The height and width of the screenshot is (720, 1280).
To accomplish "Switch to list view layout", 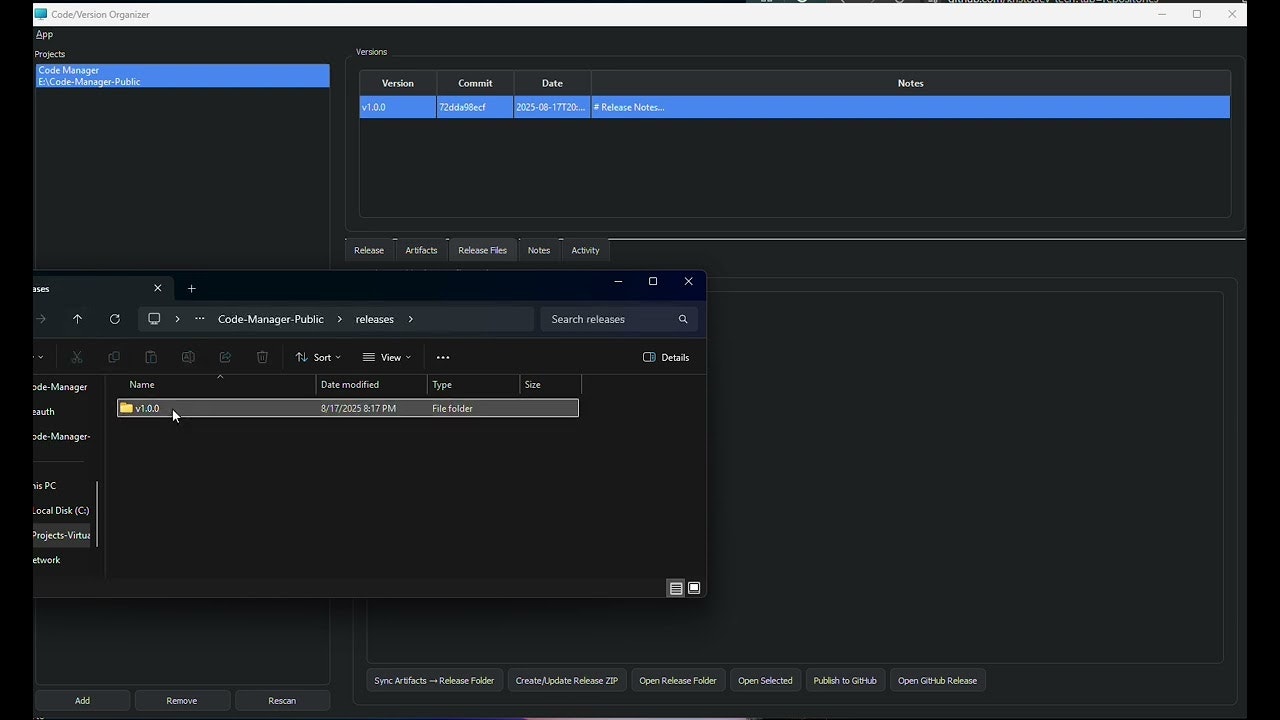I will (x=676, y=588).
